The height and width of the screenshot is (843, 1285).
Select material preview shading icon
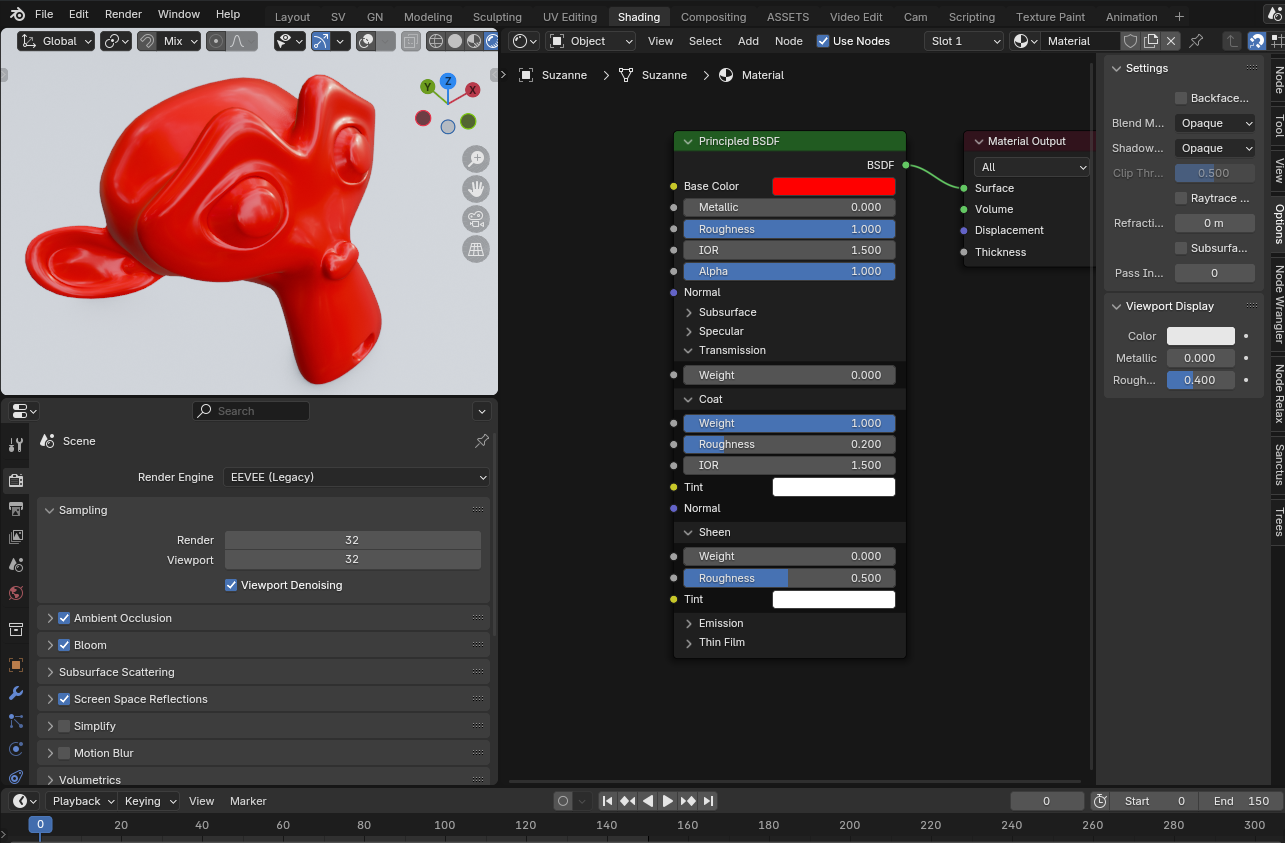pos(474,41)
